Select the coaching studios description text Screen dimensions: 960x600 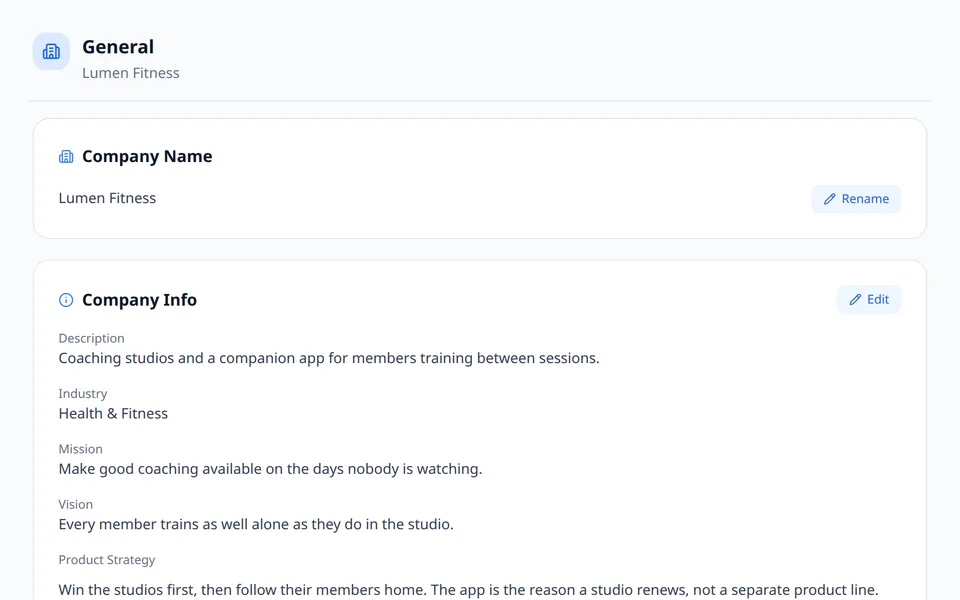[329, 358]
